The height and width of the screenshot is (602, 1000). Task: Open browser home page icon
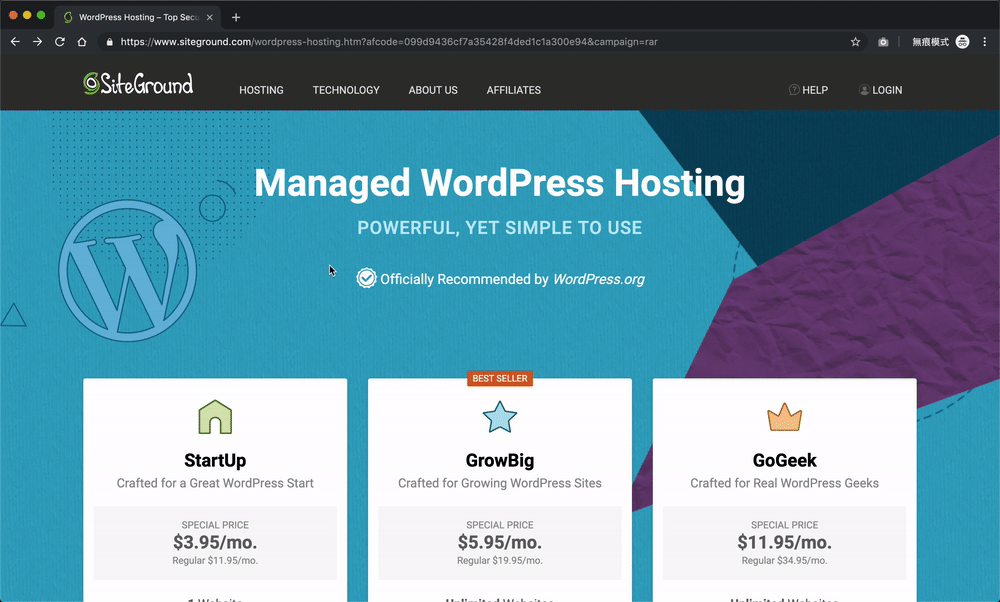point(82,41)
